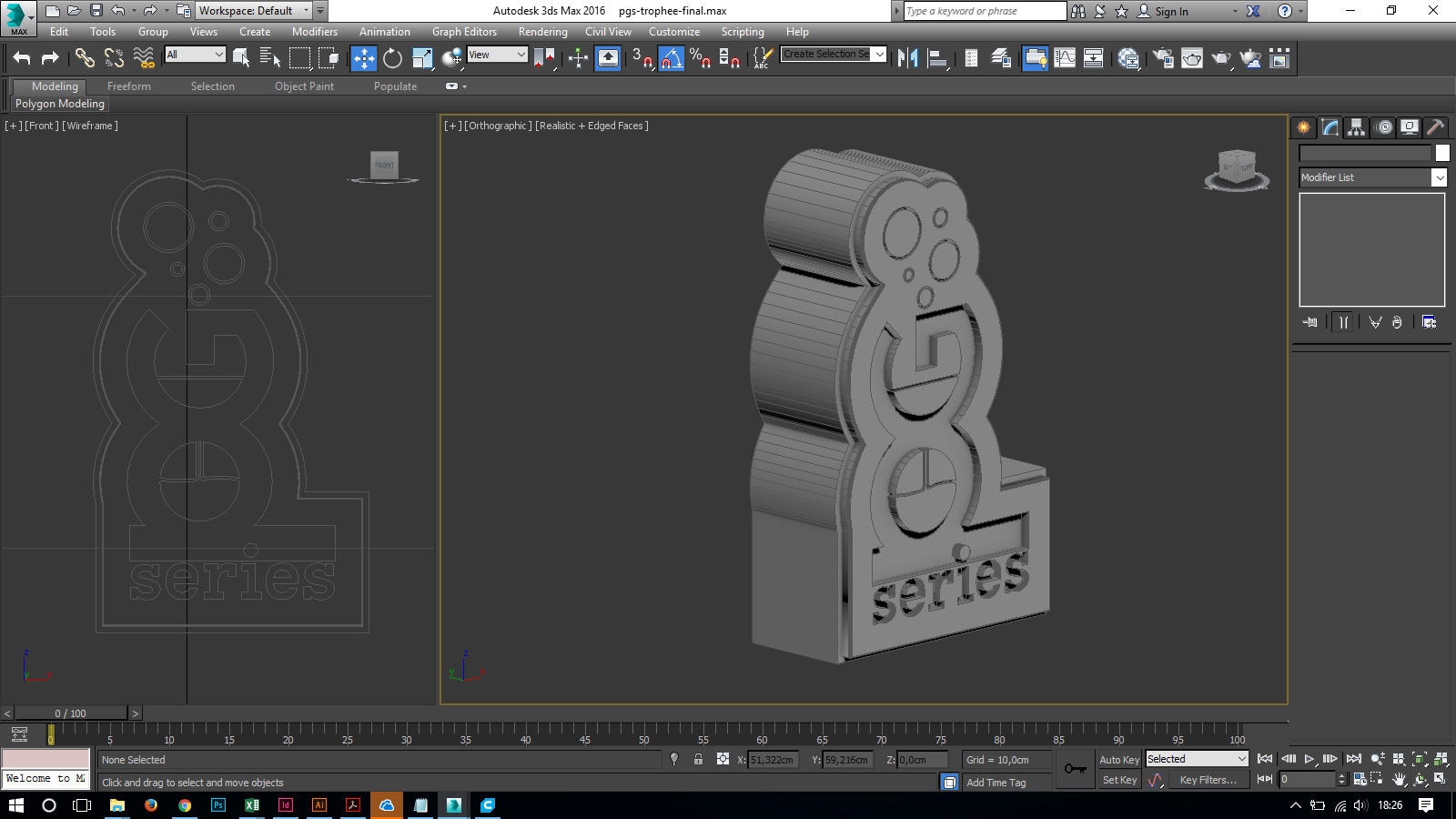Viewport: 1456px width, 819px height.
Task: Toggle Angle Snap
Action: click(671, 58)
